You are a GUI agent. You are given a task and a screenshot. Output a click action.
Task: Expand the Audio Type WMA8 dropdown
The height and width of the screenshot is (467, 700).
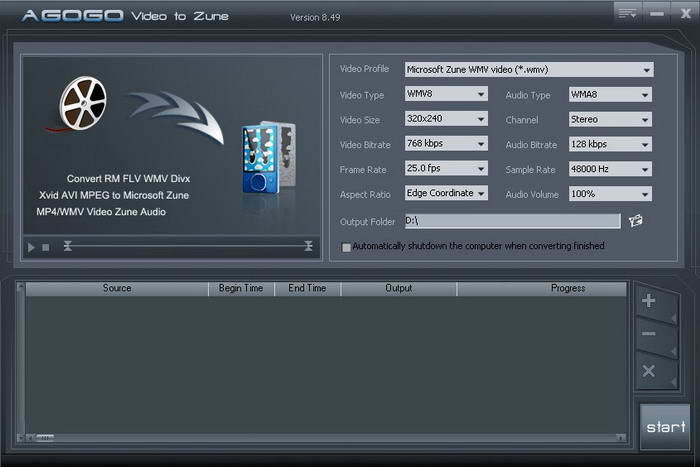coord(610,94)
